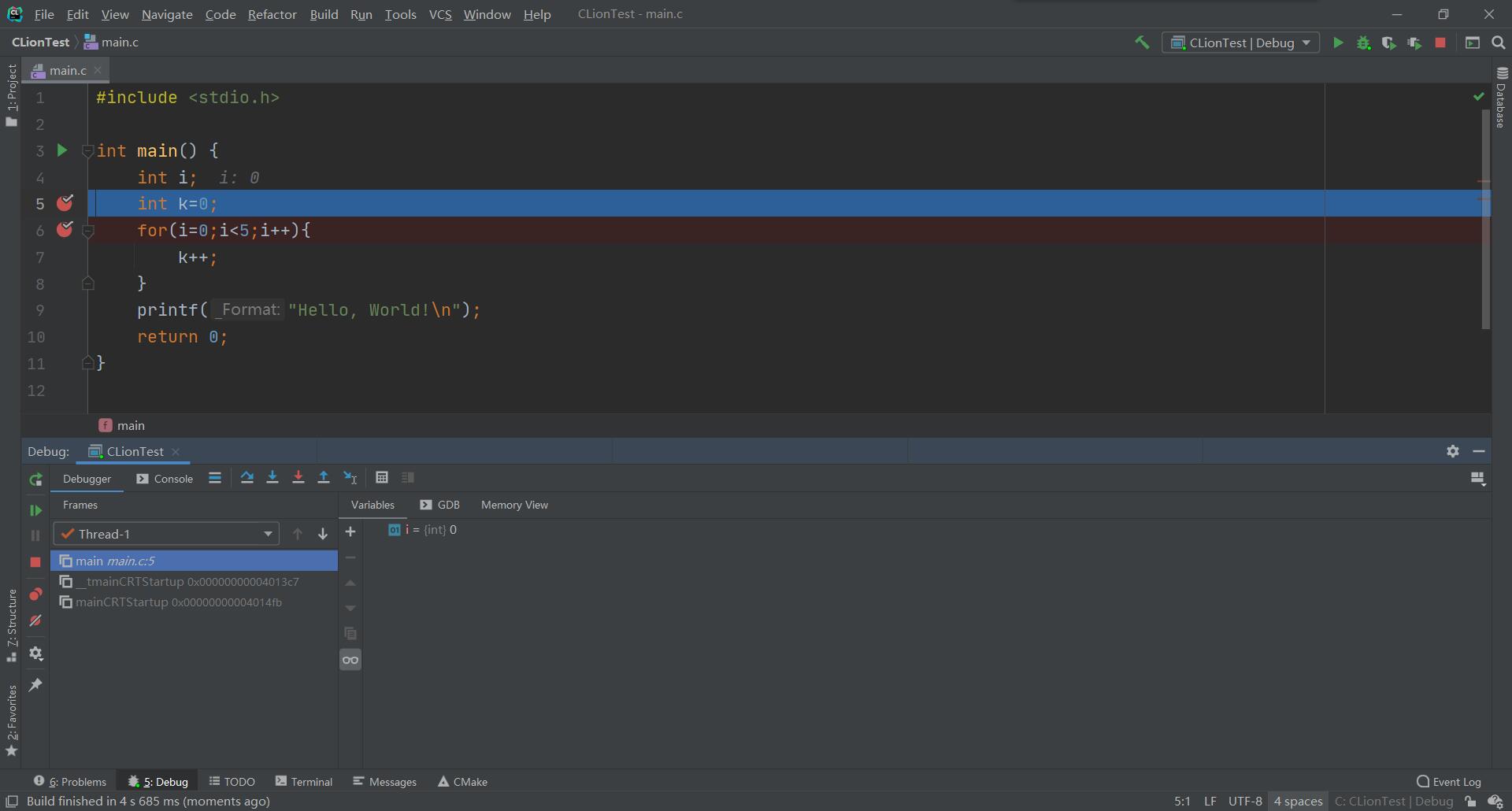The width and height of the screenshot is (1512, 811).
Task: Toggle Mute Breakpoints icon
Action: pyautogui.click(x=35, y=621)
